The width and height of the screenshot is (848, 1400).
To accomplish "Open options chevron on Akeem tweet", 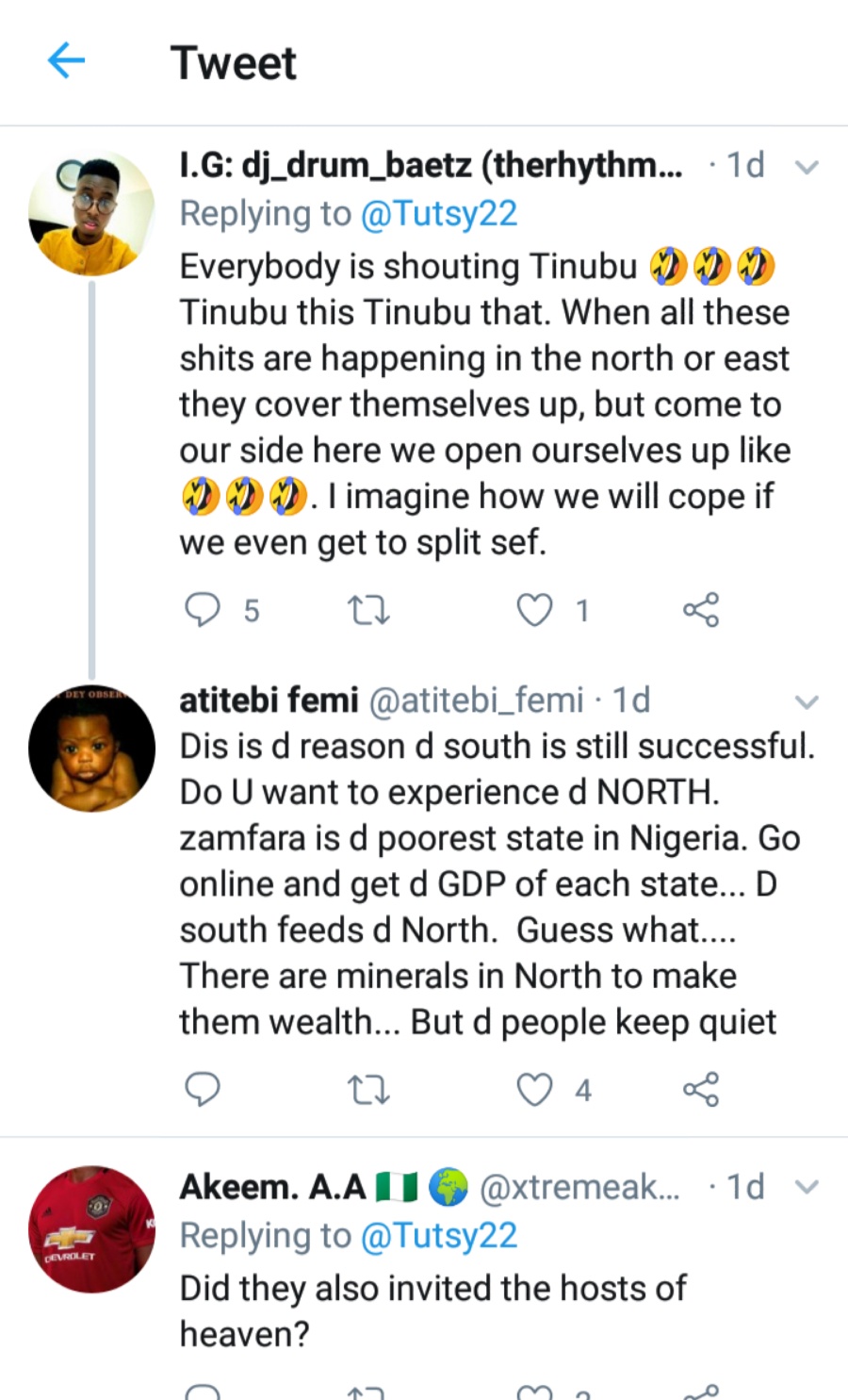I will (x=807, y=1188).
